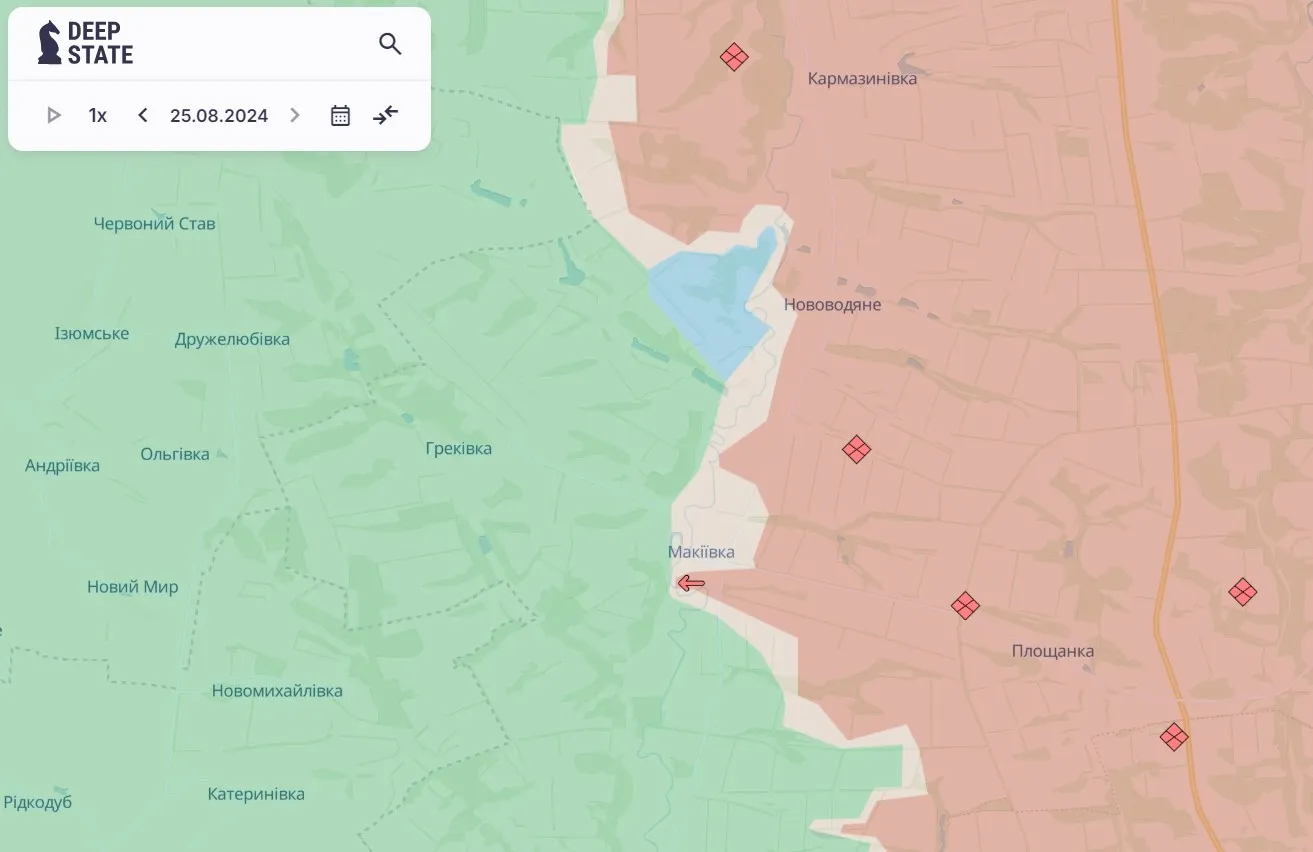The height and width of the screenshot is (852, 1313).
Task: Click the jump-to-latest-date arrows icon
Action: click(386, 115)
